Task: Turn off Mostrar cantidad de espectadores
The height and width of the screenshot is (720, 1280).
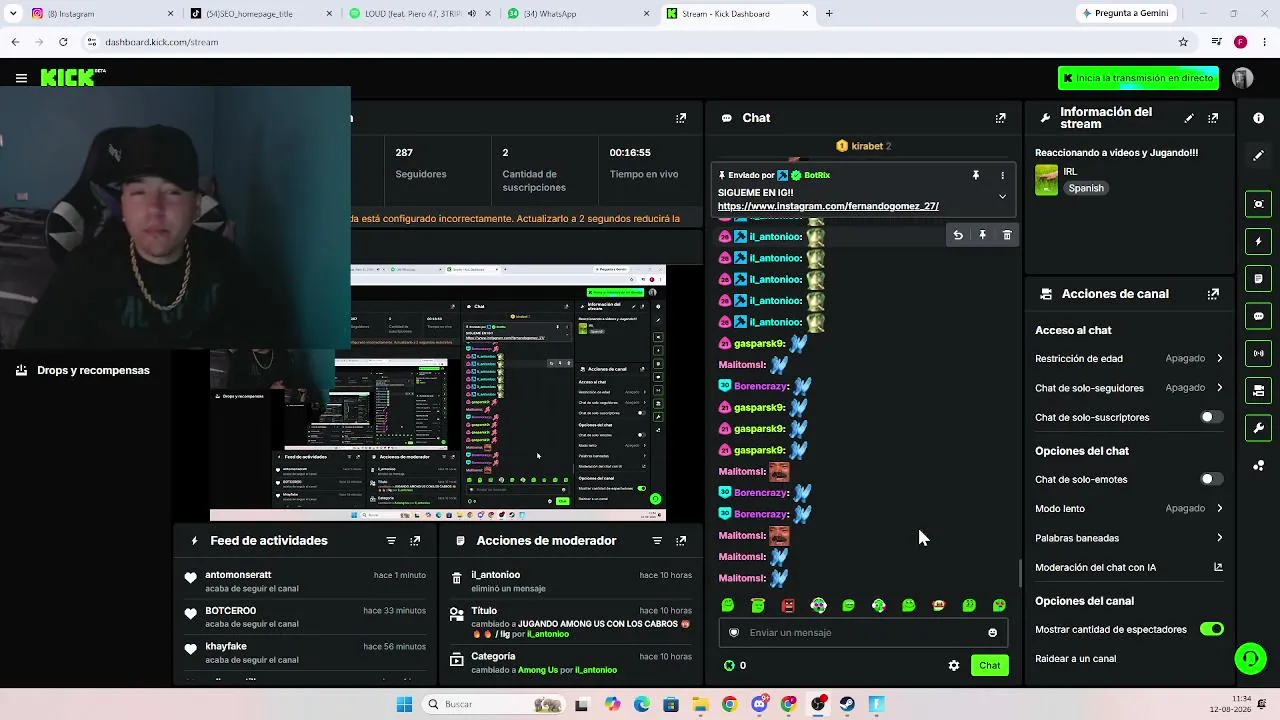Action: point(1211,629)
